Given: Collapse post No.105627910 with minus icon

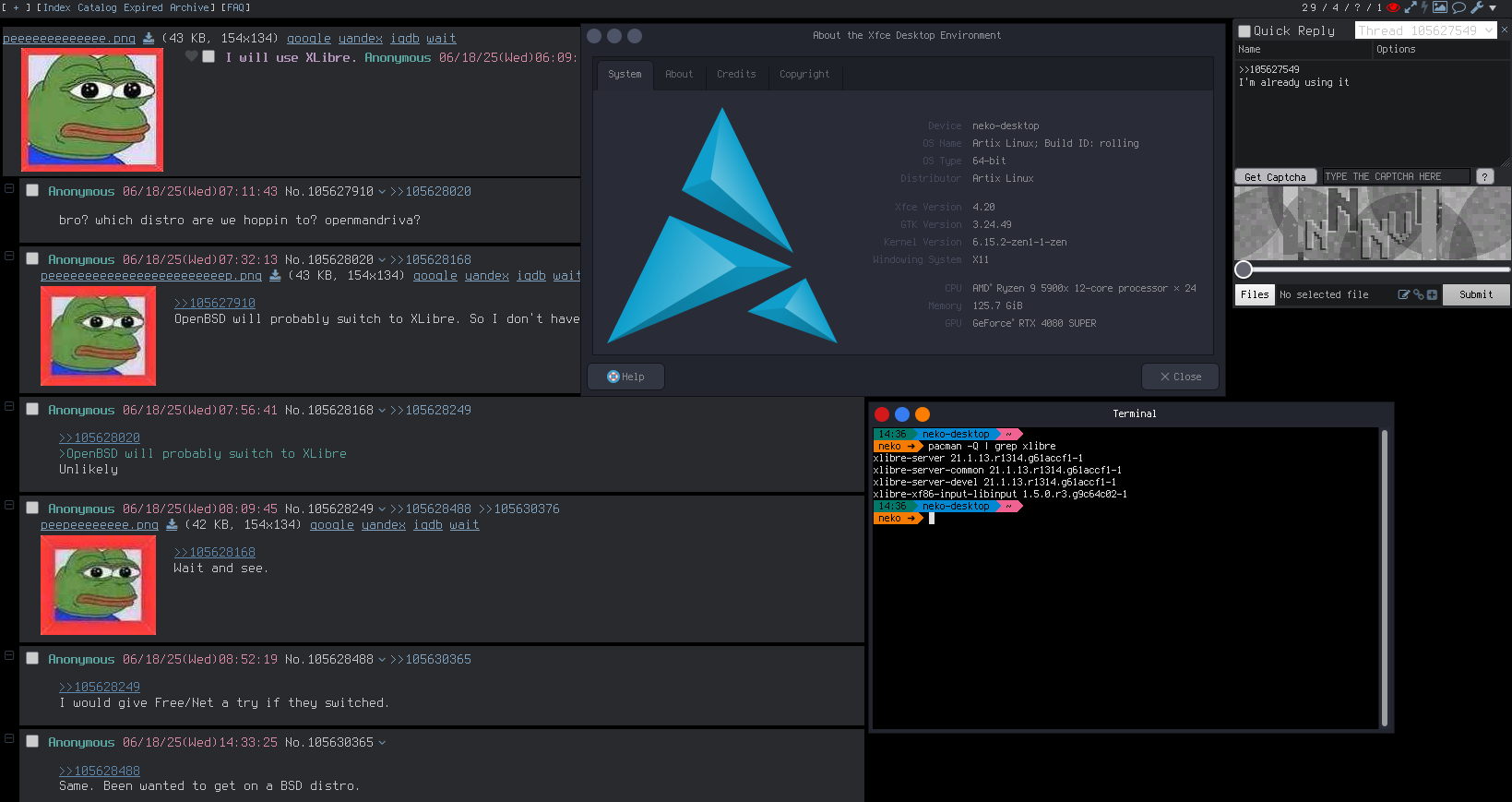Looking at the screenshot, I should 9,188.
